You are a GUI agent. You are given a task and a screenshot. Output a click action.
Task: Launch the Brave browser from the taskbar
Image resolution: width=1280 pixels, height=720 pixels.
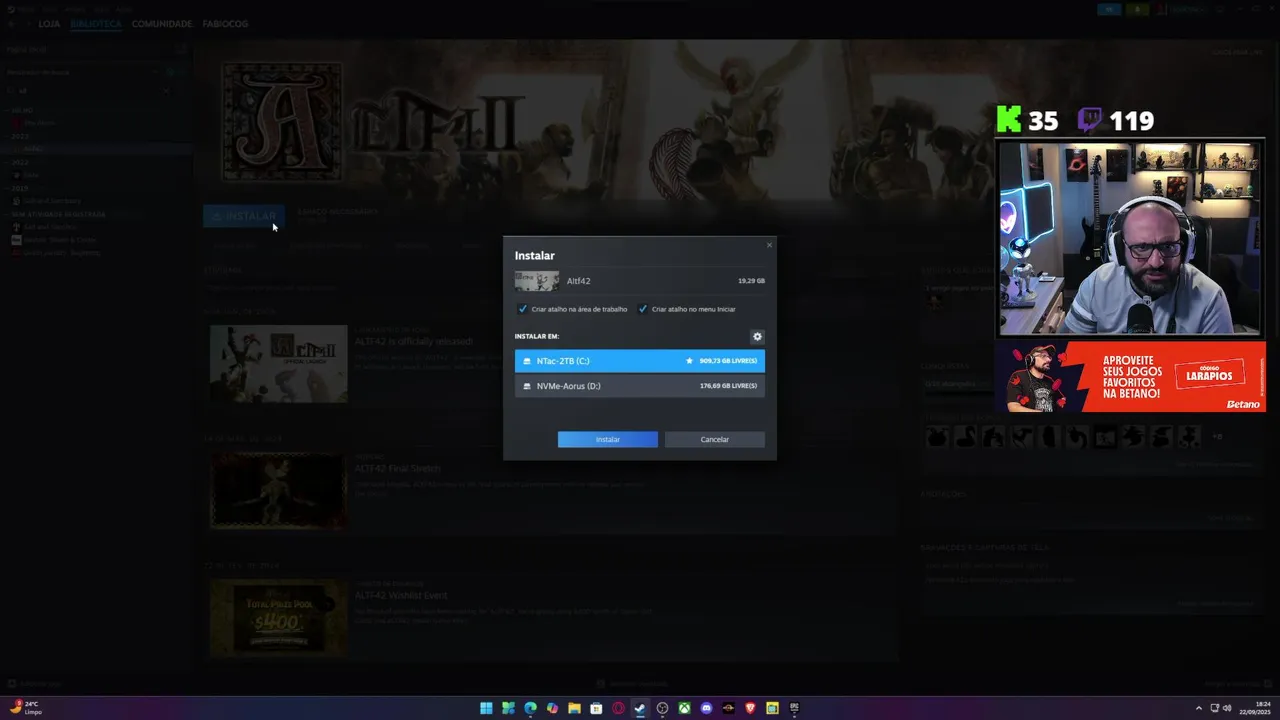[x=750, y=708]
